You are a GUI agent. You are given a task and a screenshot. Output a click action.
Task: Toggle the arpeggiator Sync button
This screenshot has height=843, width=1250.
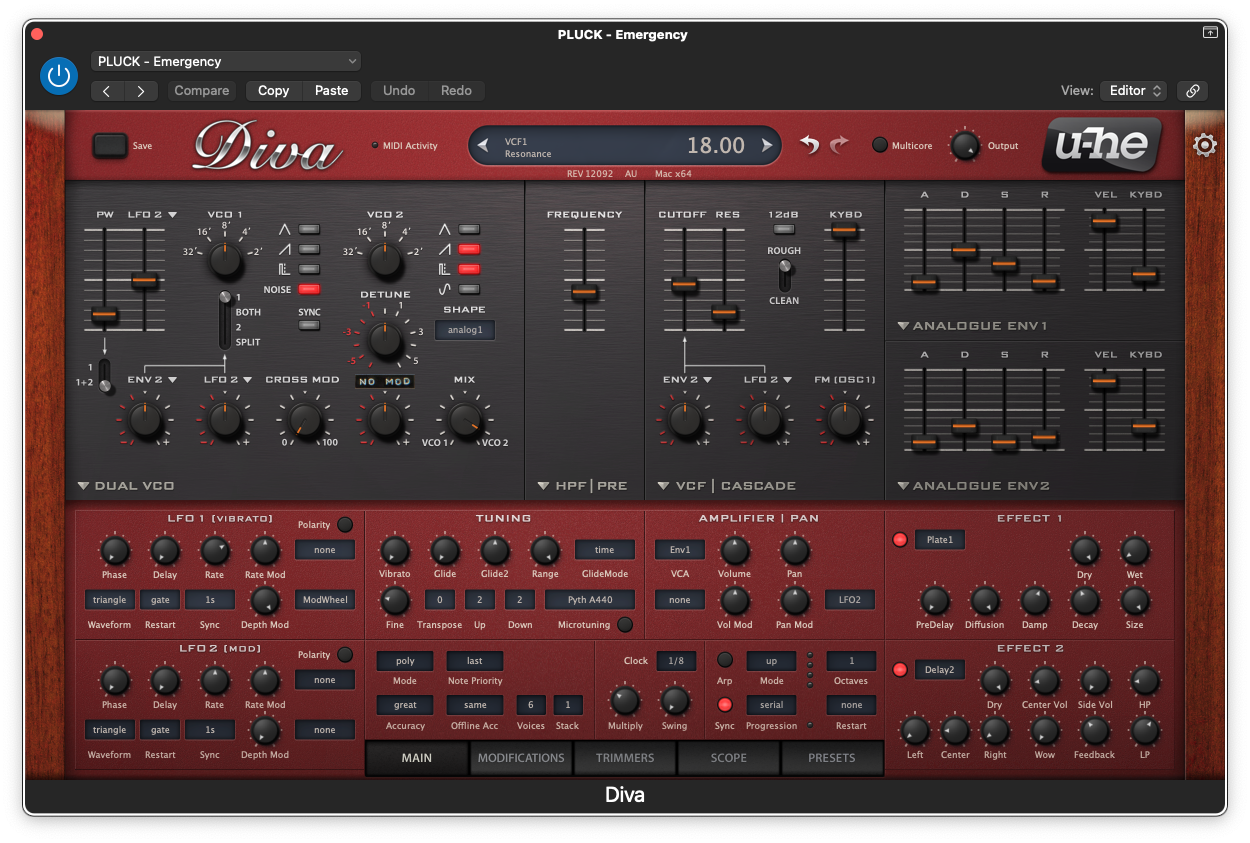click(725, 705)
